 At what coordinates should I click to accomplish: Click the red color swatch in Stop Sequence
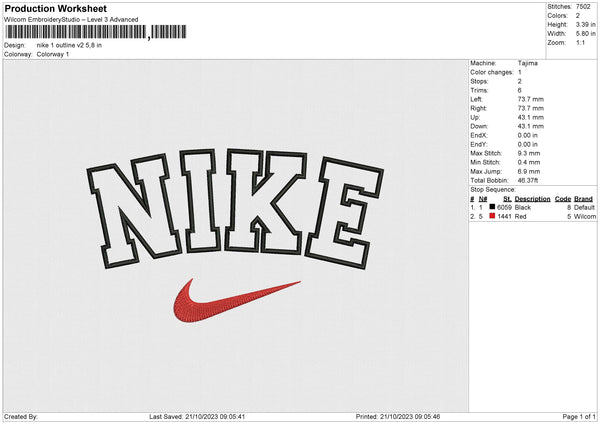point(492,216)
